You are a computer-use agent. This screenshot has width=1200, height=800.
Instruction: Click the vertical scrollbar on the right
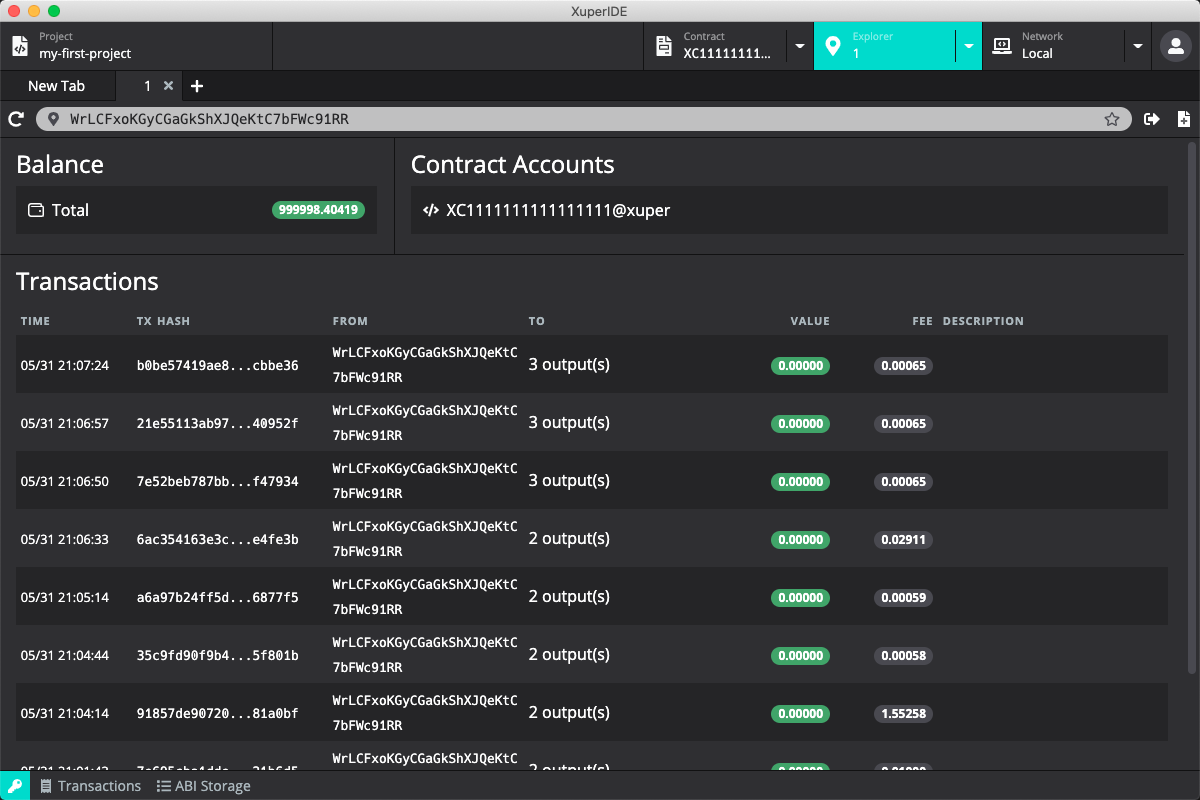coord(1191,407)
